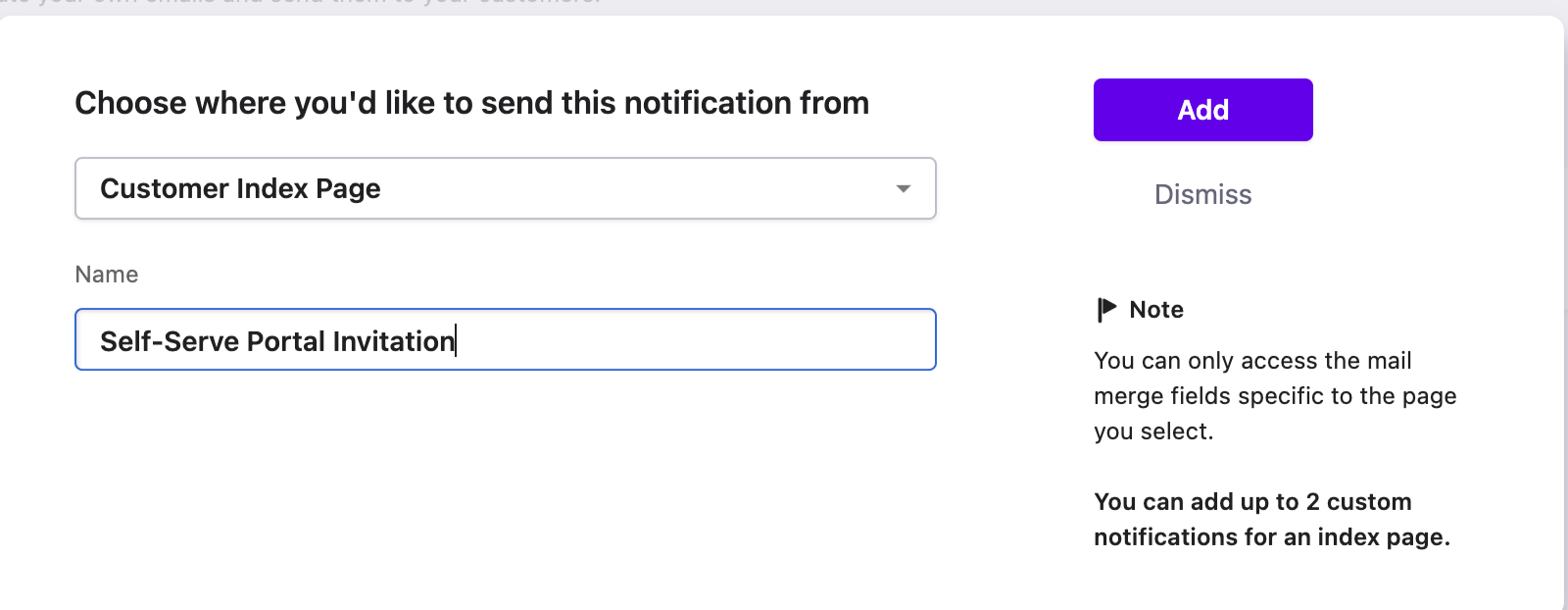Click the word 'Invitation' in Name field
The width and height of the screenshot is (1568, 610).
click(393, 341)
